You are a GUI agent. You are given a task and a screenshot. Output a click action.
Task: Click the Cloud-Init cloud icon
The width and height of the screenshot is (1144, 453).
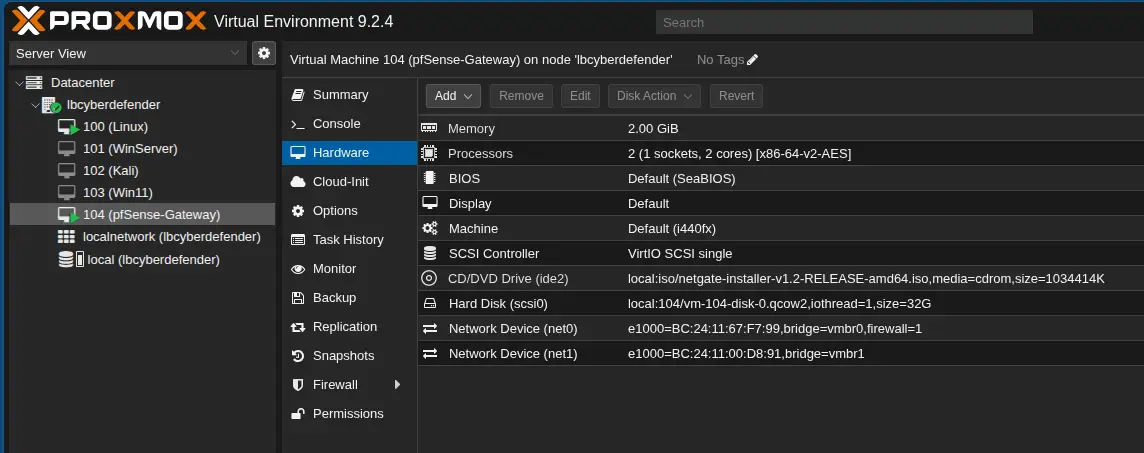coord(298,182)
